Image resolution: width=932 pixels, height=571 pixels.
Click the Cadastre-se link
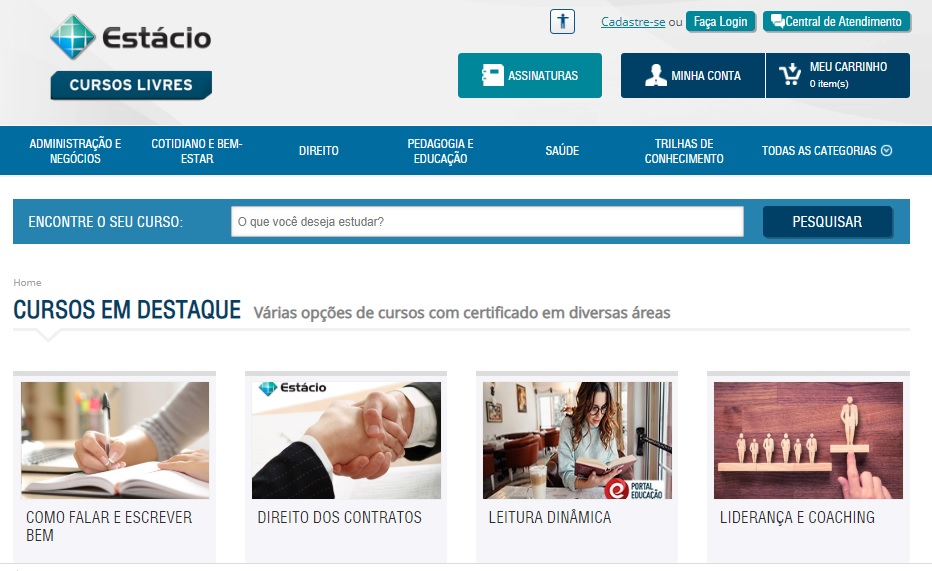click(x=633, y=22)
